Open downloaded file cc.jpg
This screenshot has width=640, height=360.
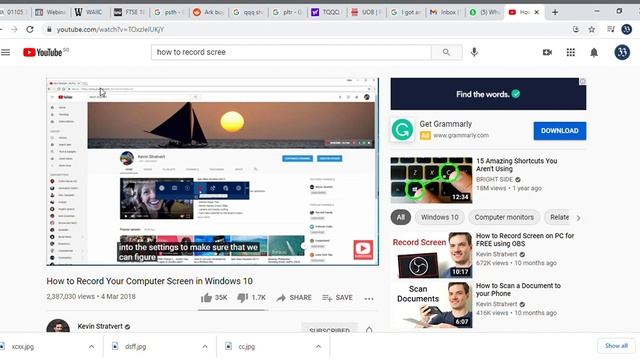[247, 347]
